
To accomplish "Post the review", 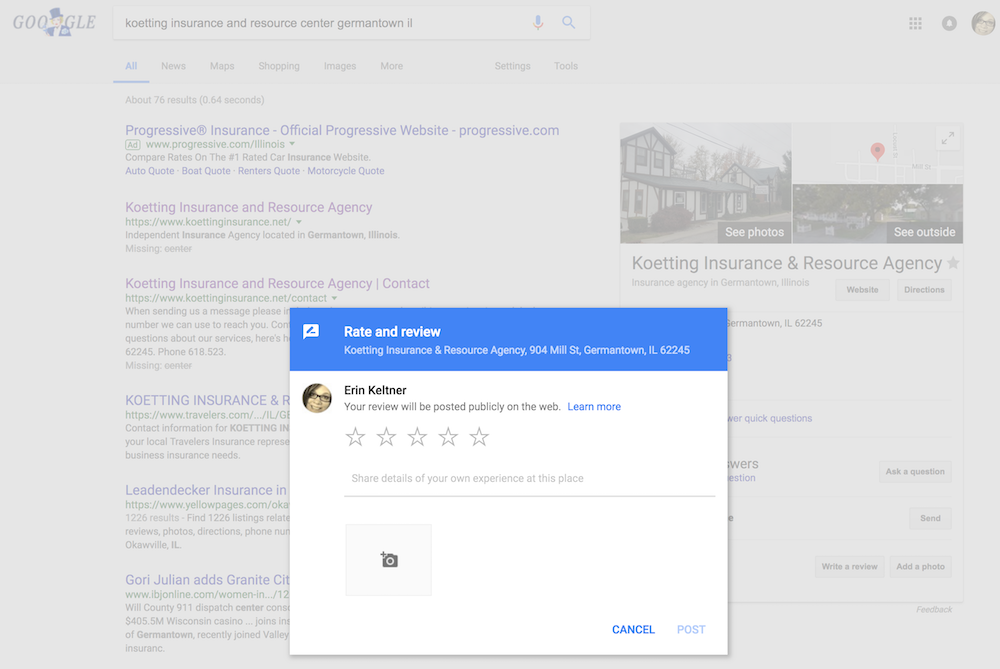I will (x=691, y=629).
